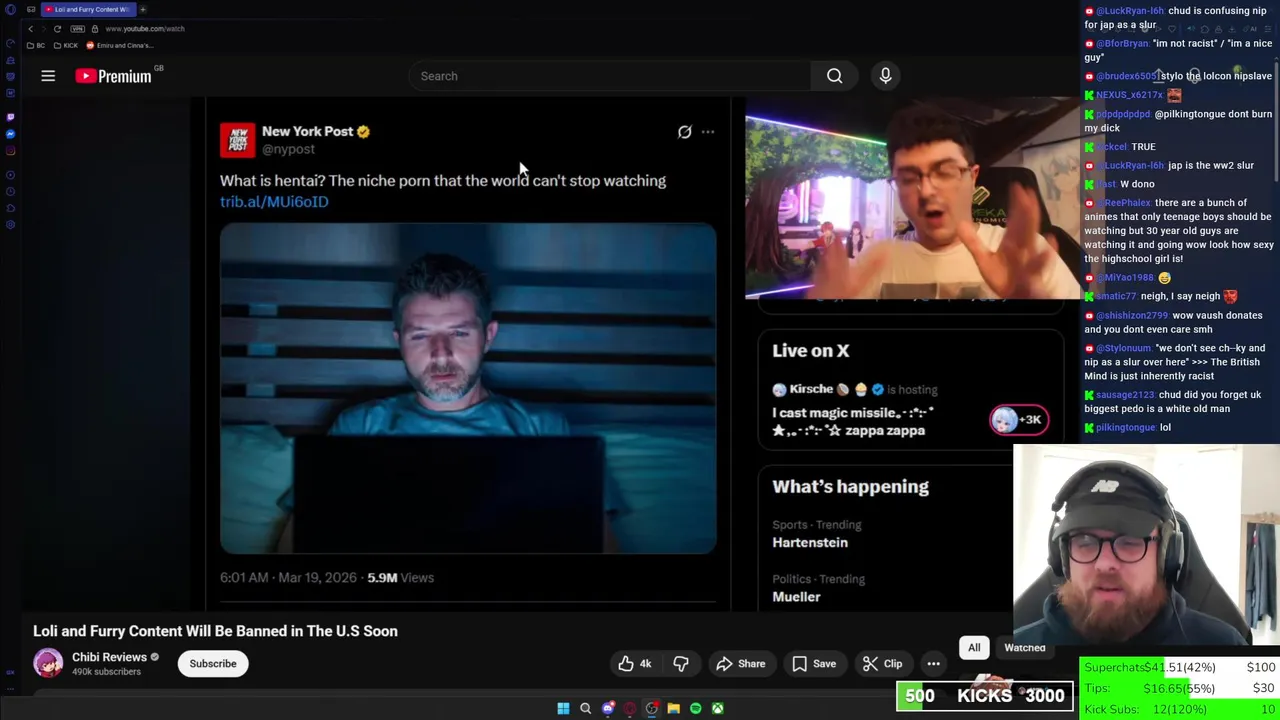
Task: Open Instagram in Opera sidebar
Action: coord(10,151)
